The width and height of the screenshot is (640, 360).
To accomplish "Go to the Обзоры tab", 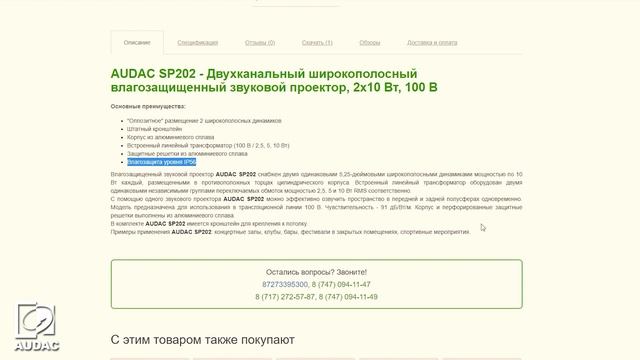I will tap(370, 42).
